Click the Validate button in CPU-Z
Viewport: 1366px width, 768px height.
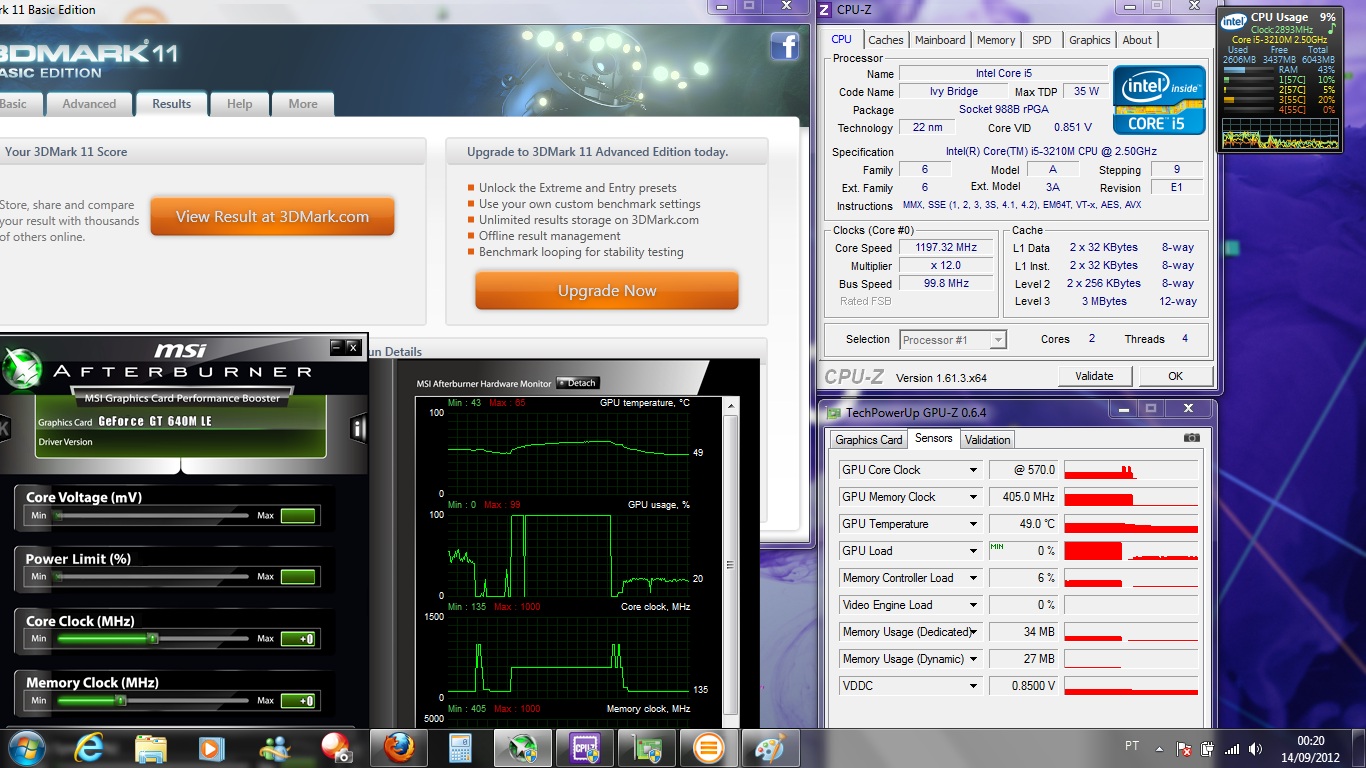tap(1094, 376)
